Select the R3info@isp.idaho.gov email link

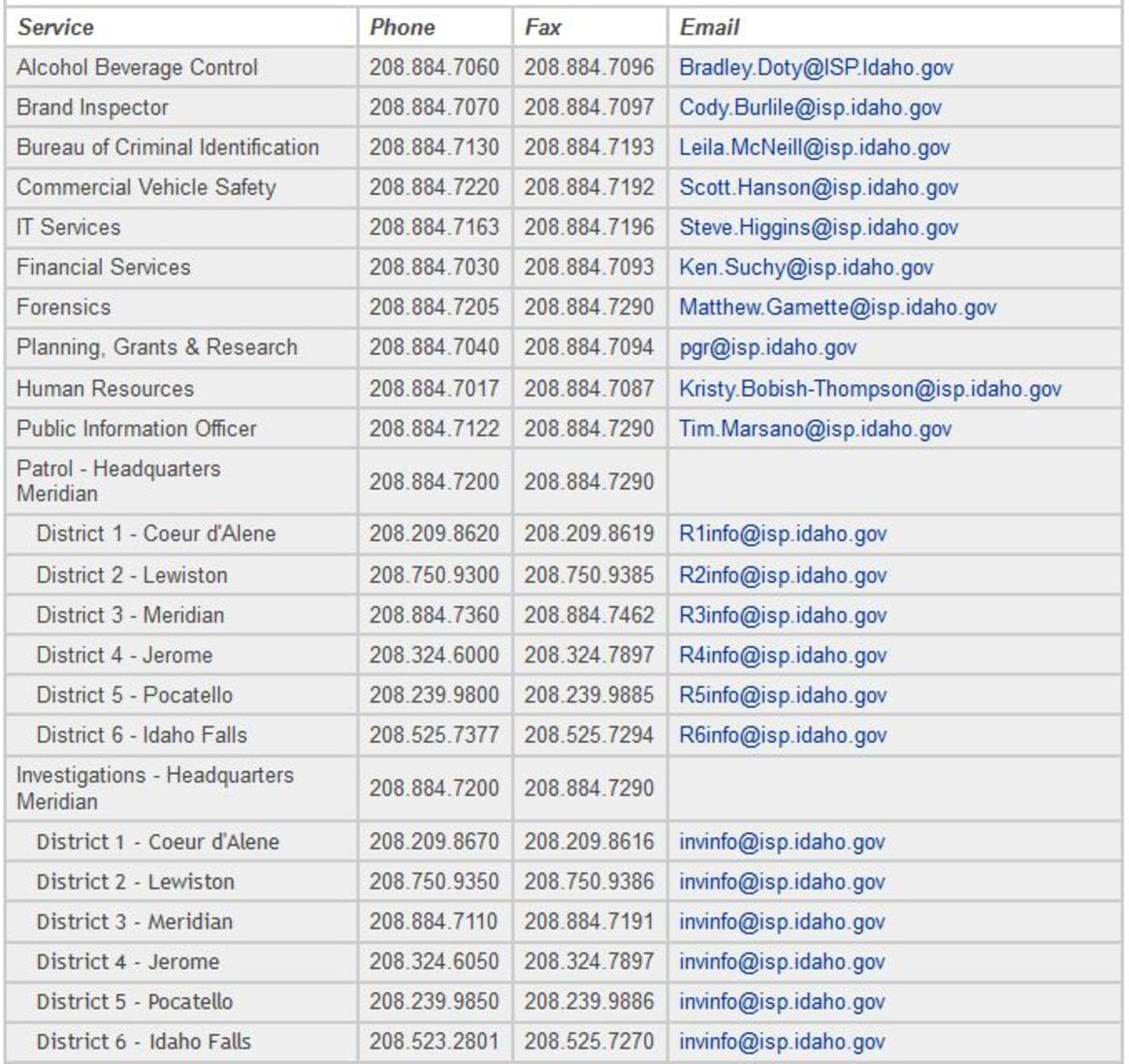tap(783, 616)
